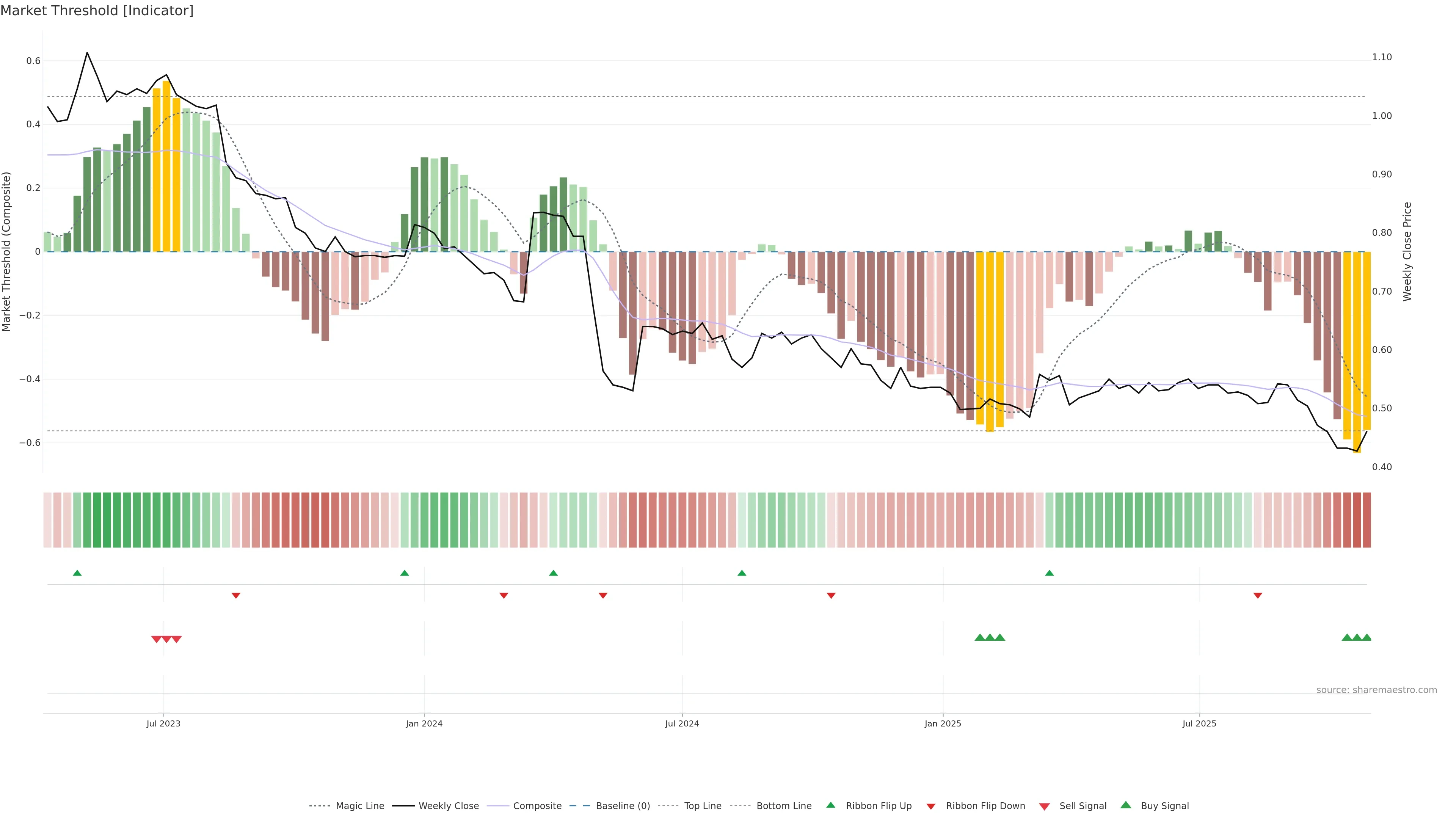Click the first Ribbon Flip Down marker
The image size is (1456, 819).
point(236,596)
